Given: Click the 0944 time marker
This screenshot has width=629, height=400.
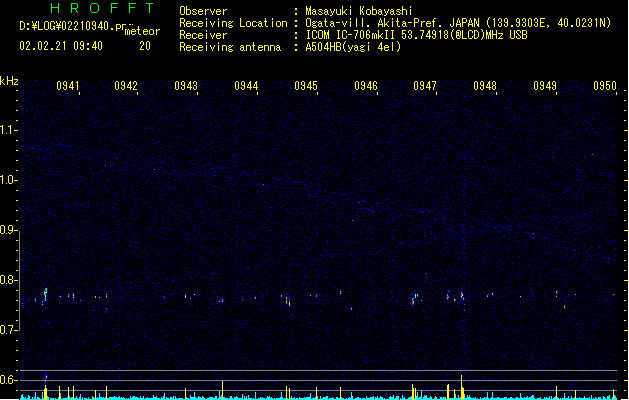Looking at the screenshot, I should (x=246, y=85).
